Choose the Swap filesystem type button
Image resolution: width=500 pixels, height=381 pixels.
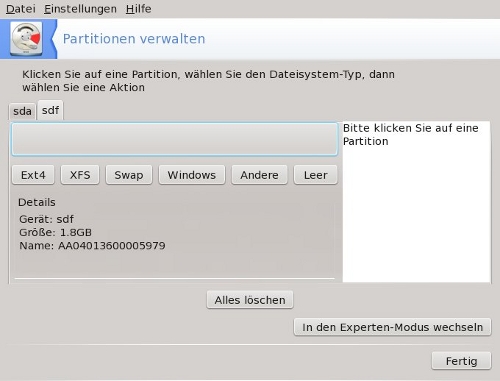[x=129, y=175]
